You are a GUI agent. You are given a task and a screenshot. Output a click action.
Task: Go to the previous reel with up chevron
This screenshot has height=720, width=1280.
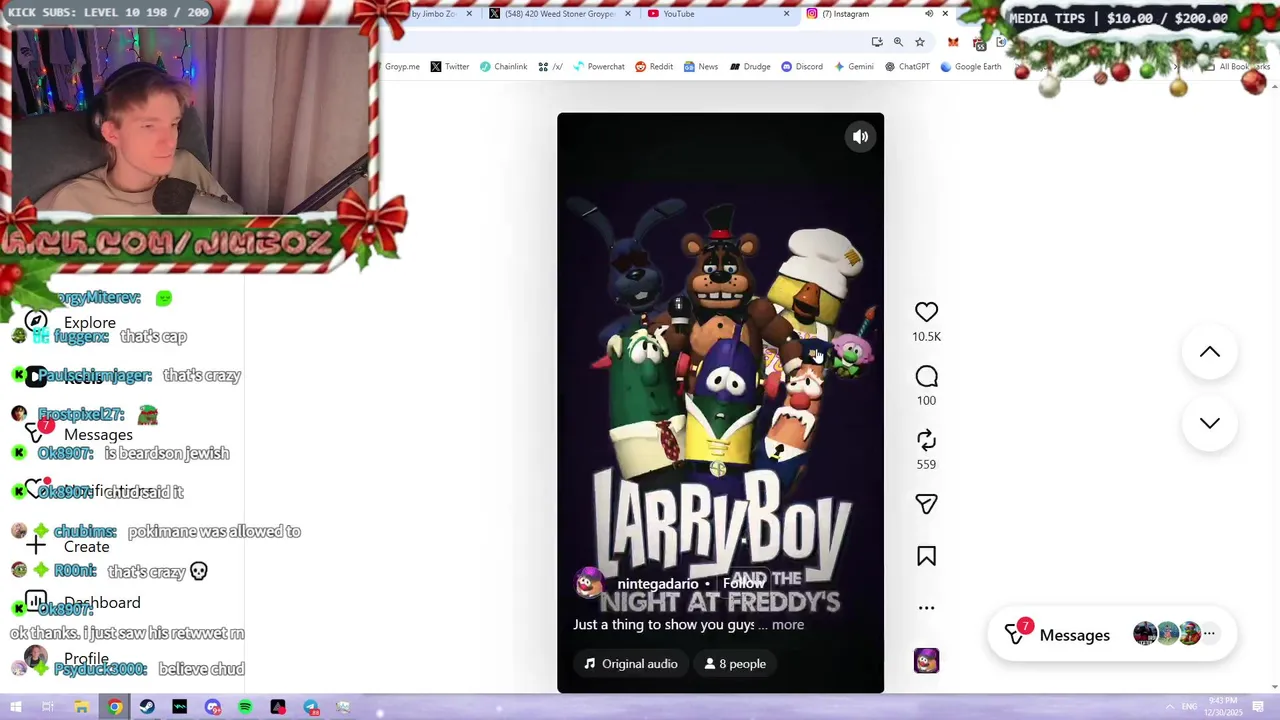click(1210, 352)
